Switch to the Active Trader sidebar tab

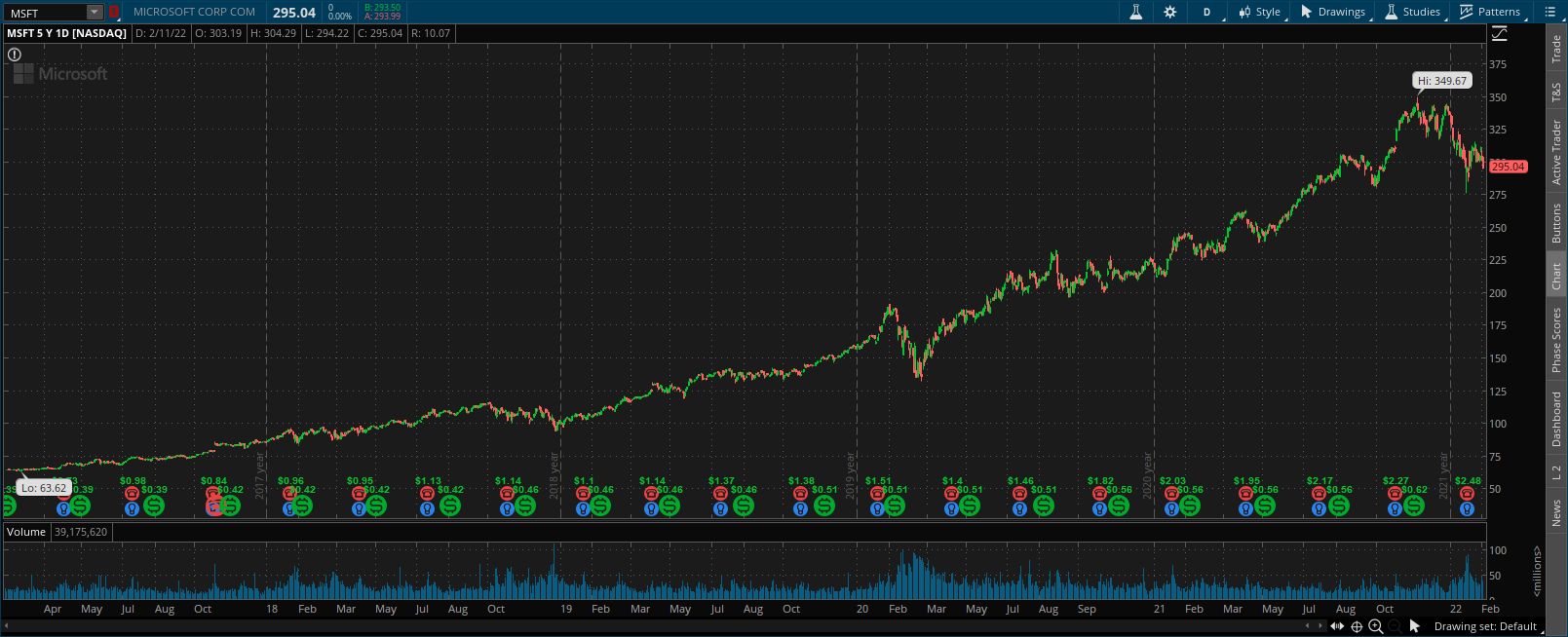tap(1556, 153)
